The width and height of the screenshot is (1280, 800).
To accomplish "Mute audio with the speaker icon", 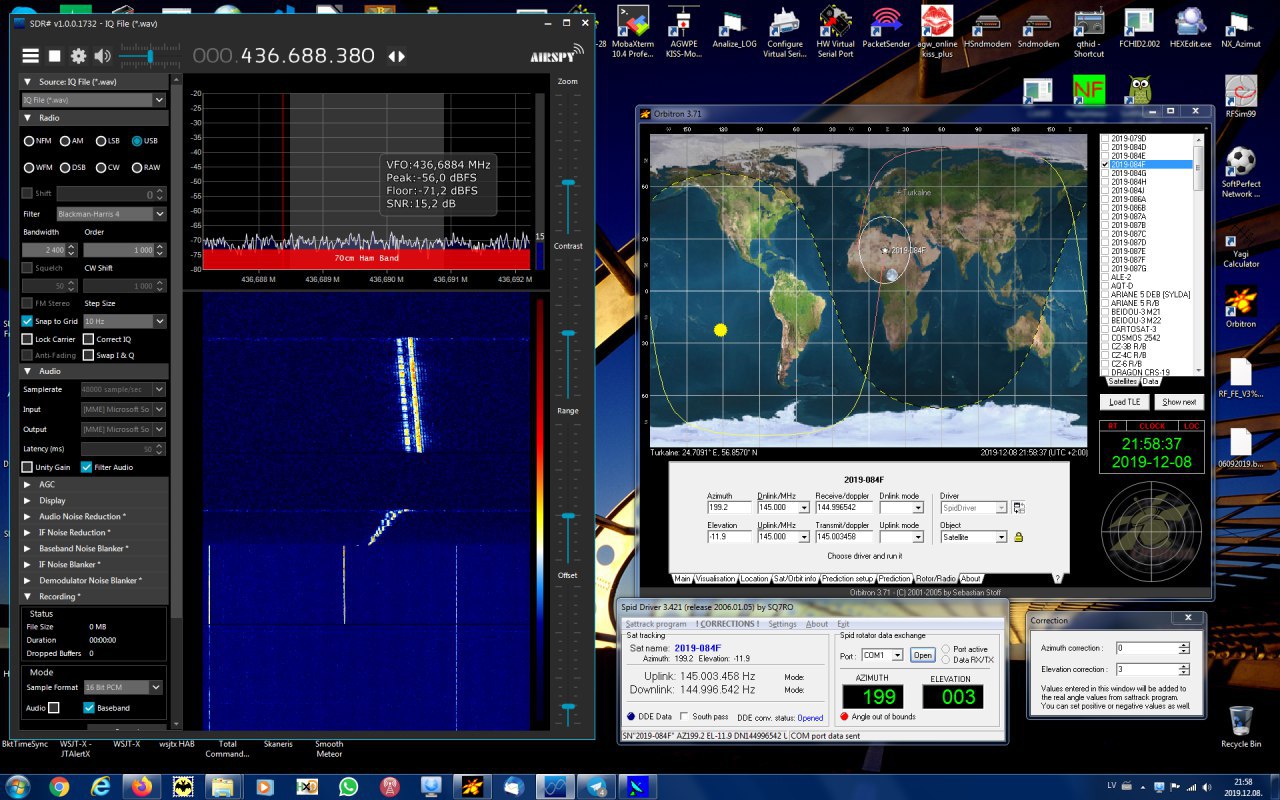I will point(103,56).
